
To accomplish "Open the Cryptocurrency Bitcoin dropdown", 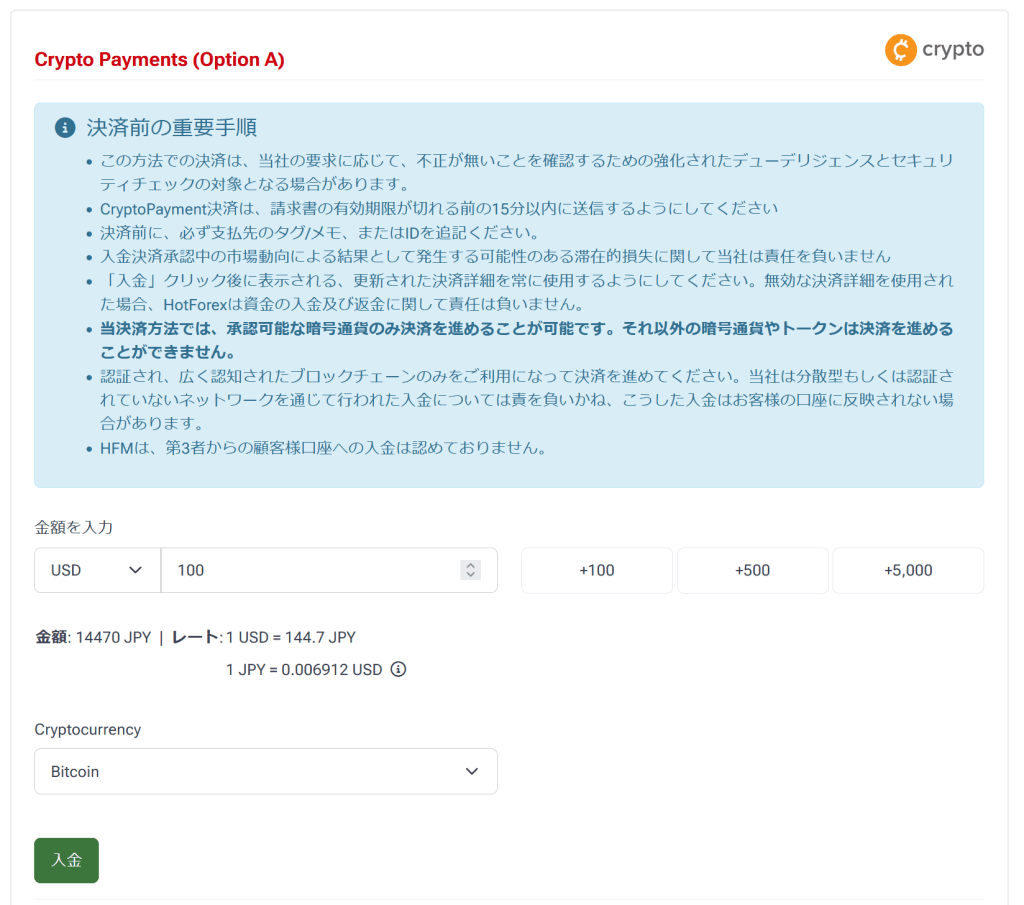I will click(266, 771).
